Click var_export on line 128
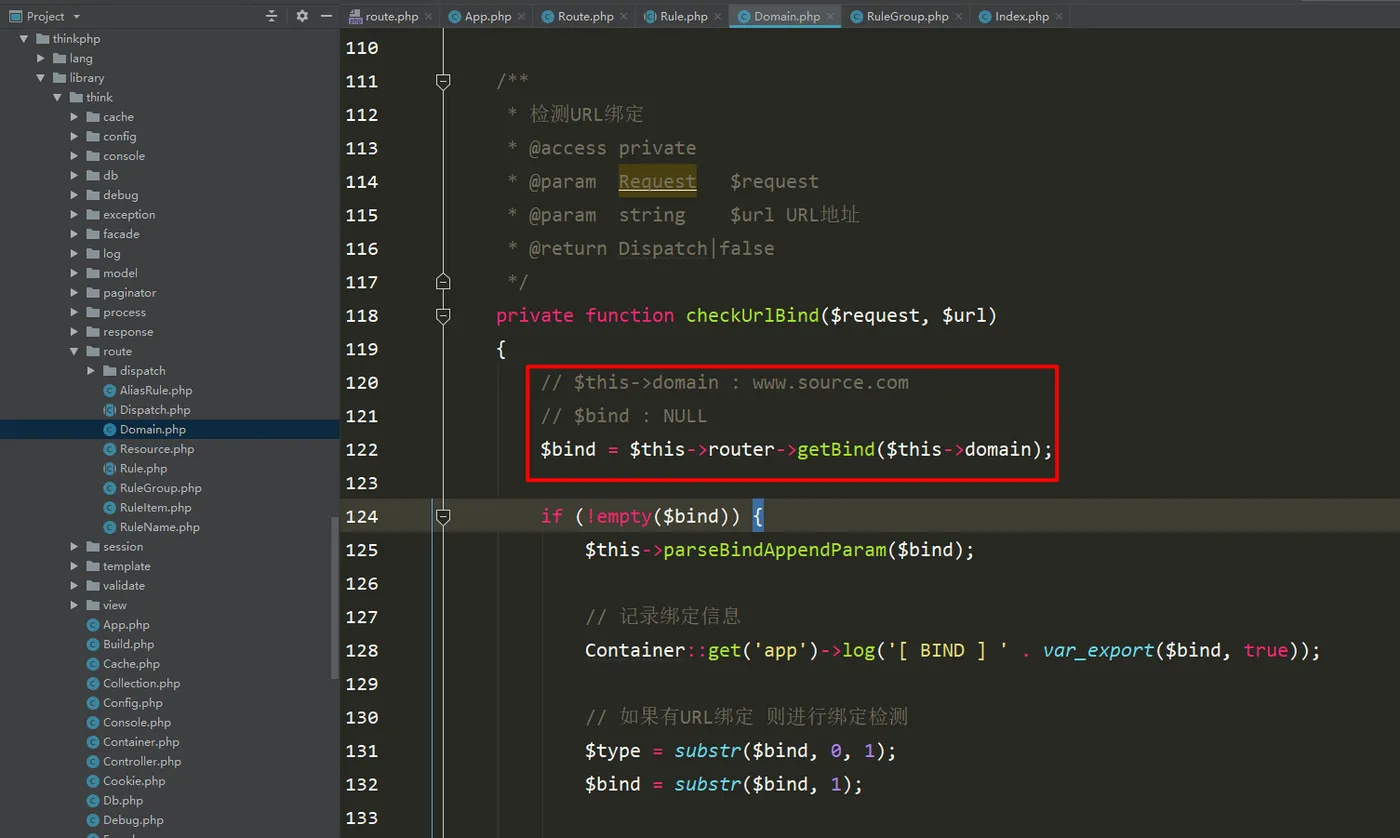This screenshot has height=838, width=1400. 1098,650
